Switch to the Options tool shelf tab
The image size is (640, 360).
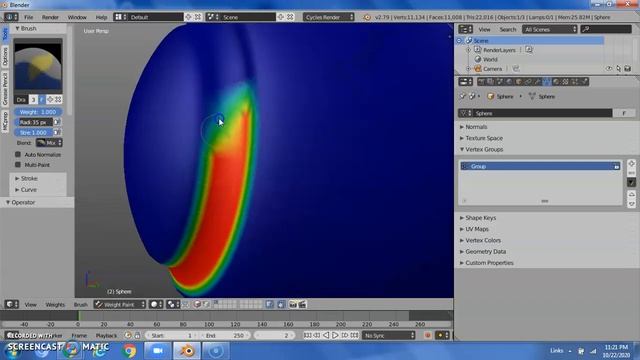(x=5, y=56)
